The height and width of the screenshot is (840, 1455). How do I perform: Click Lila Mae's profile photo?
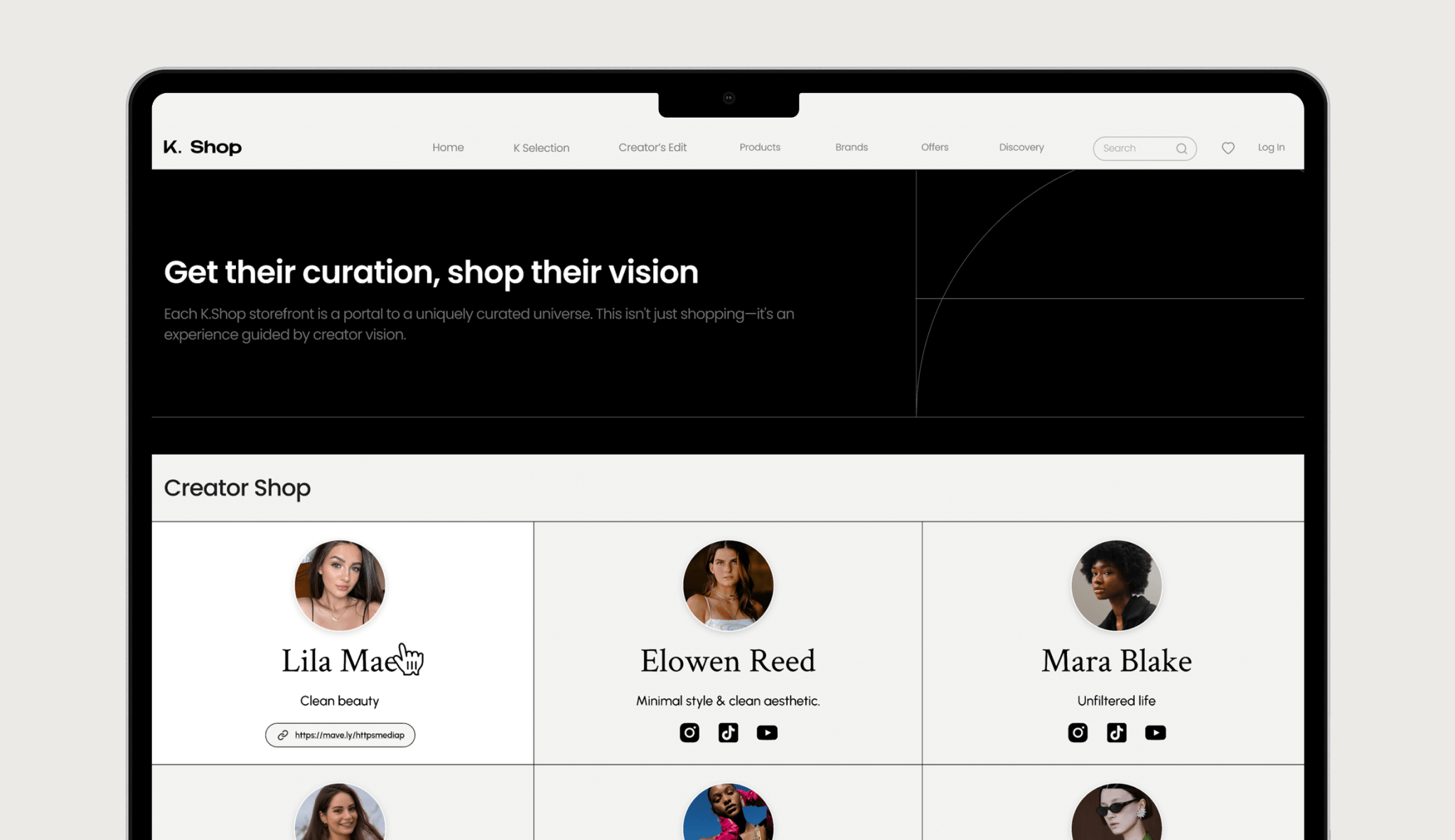coord(340,585)
